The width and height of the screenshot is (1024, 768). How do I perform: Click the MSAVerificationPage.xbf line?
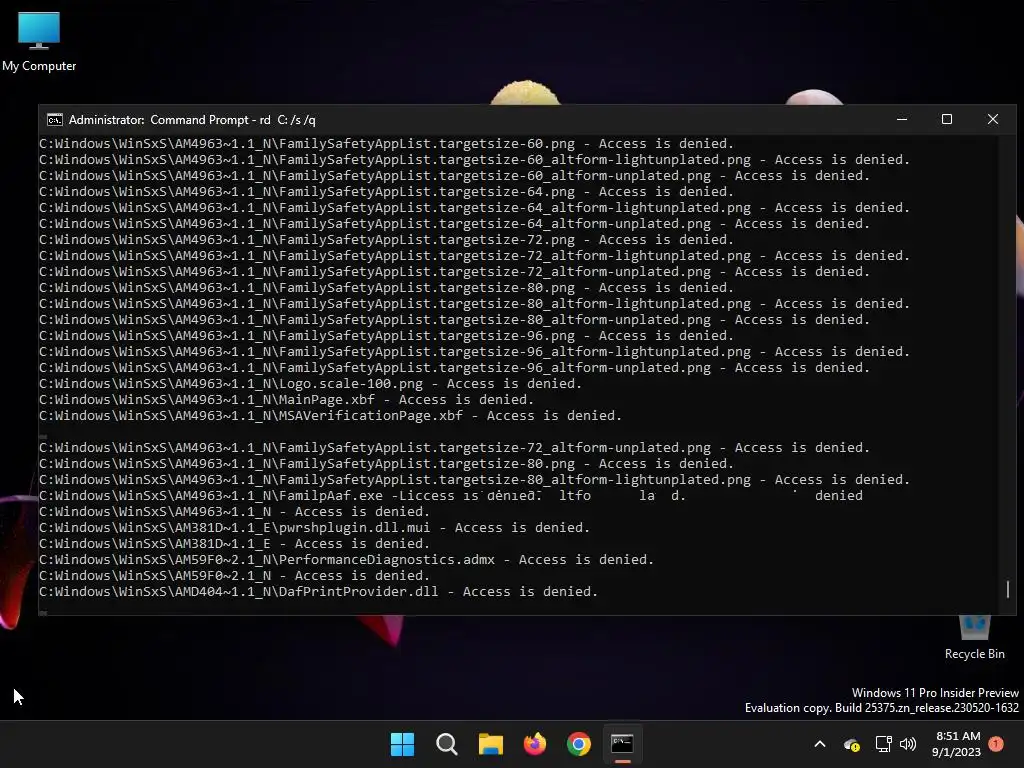(x=330, y=415)
